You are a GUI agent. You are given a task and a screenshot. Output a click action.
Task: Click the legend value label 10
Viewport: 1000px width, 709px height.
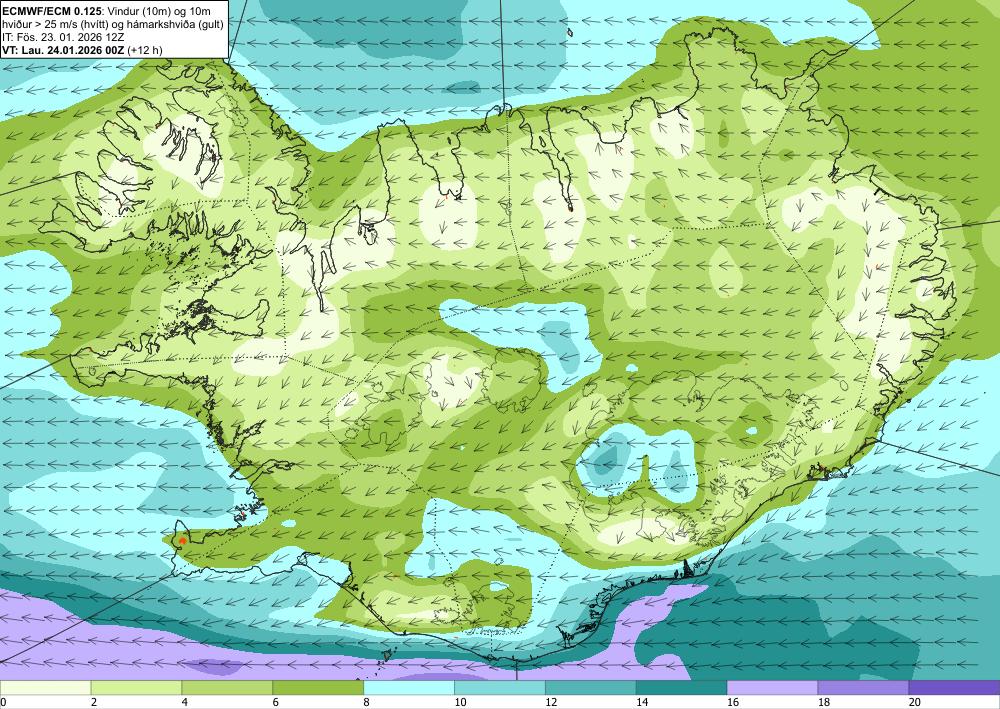[x=460, y=702]
